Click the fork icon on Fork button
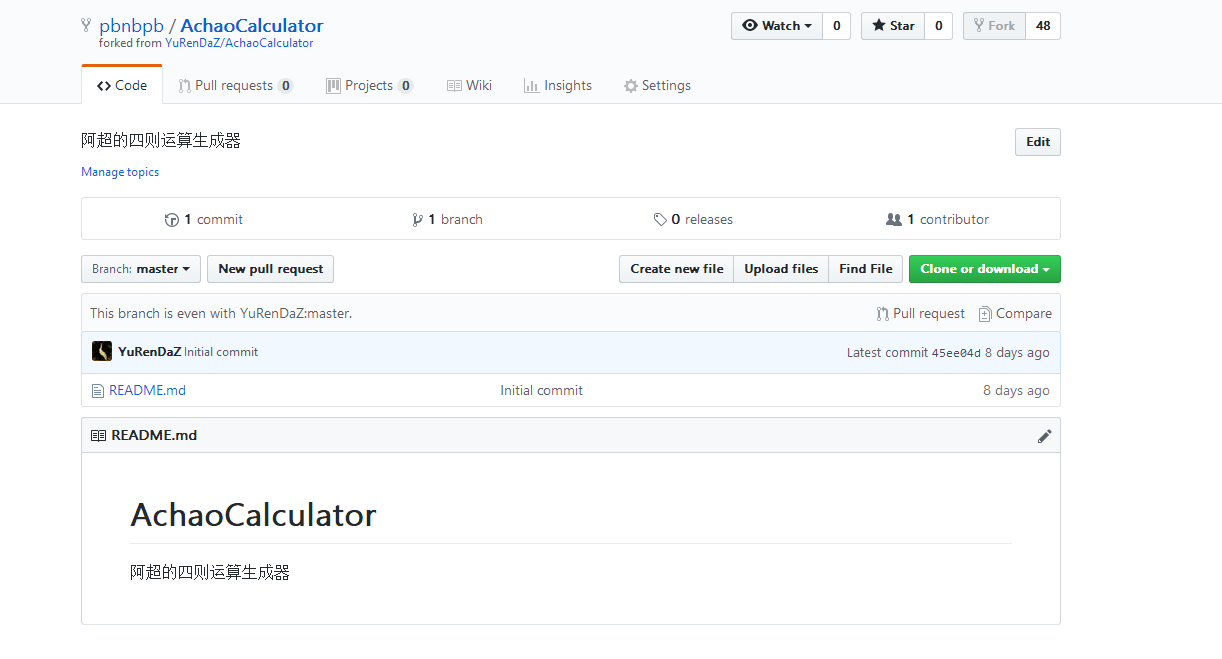Screen dimensions: 1222x659 point(979,26)
